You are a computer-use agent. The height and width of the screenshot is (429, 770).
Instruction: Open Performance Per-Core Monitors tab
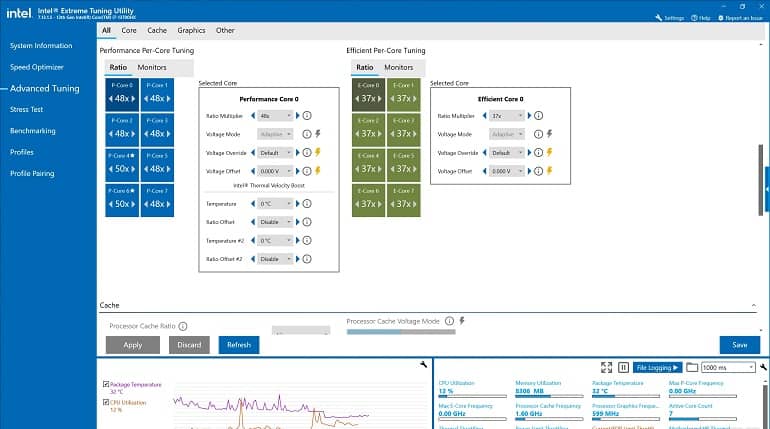152,67
